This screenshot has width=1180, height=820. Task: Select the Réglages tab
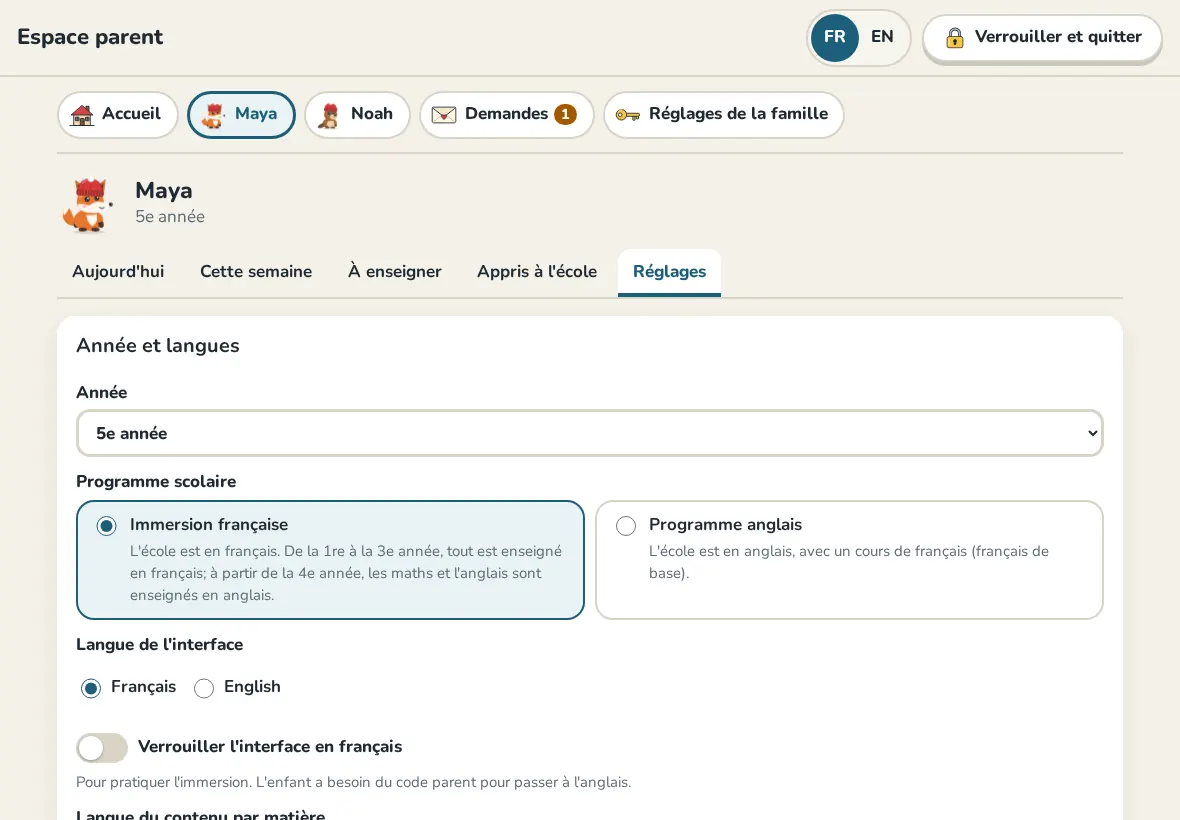tap(669, 272)
